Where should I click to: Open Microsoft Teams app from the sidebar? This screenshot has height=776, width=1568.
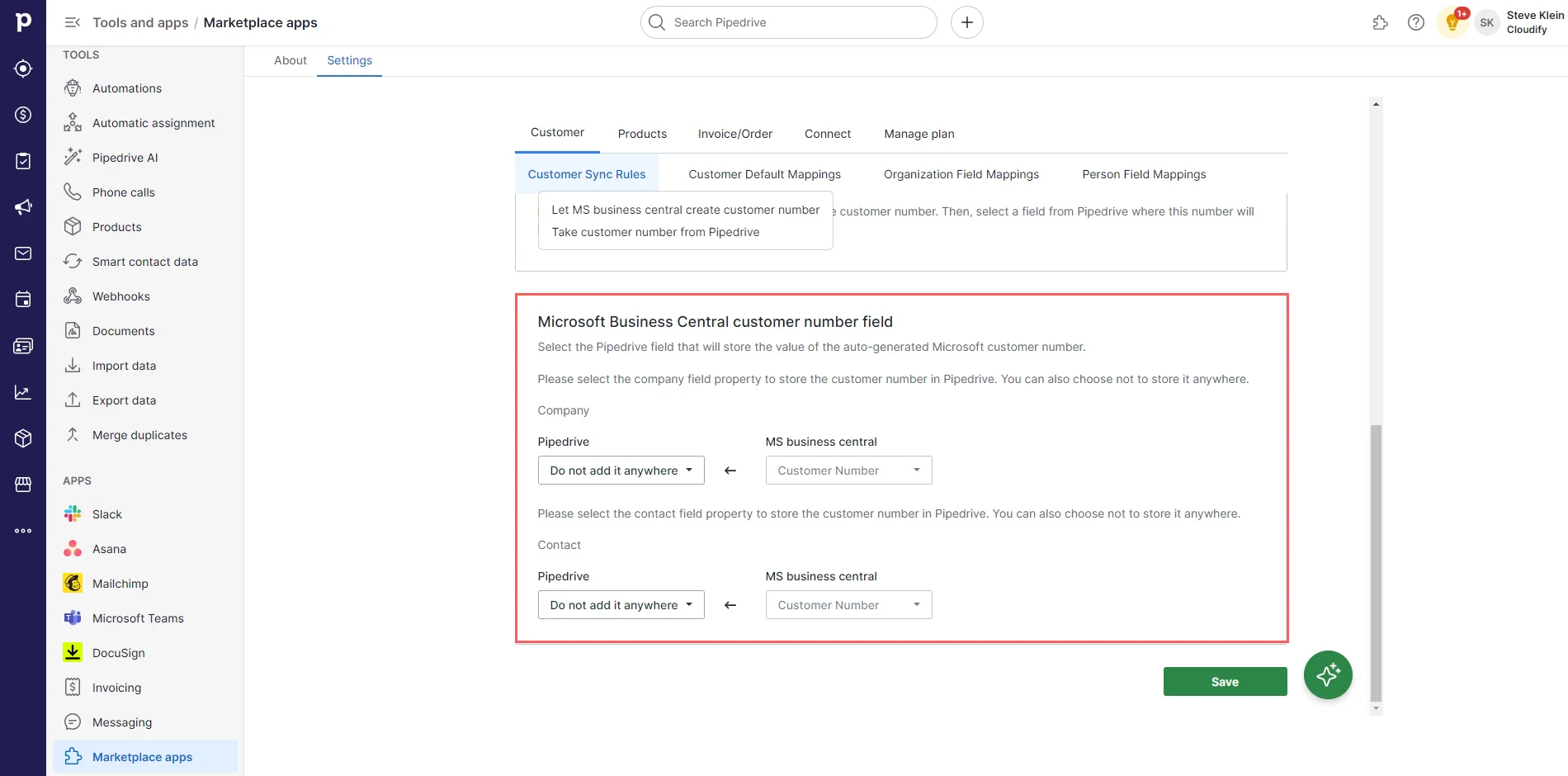click(x=145, y=618)
